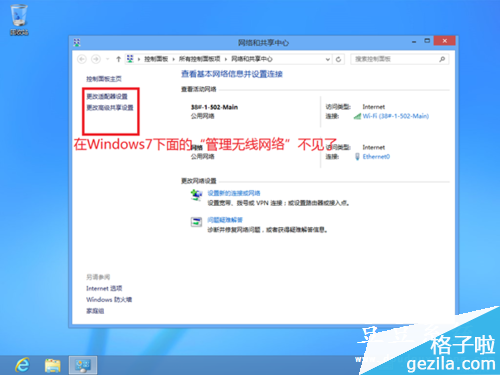
Task: Expand the arrow after 所有控制面板项 breadcrumb
Action: [226, 59]
